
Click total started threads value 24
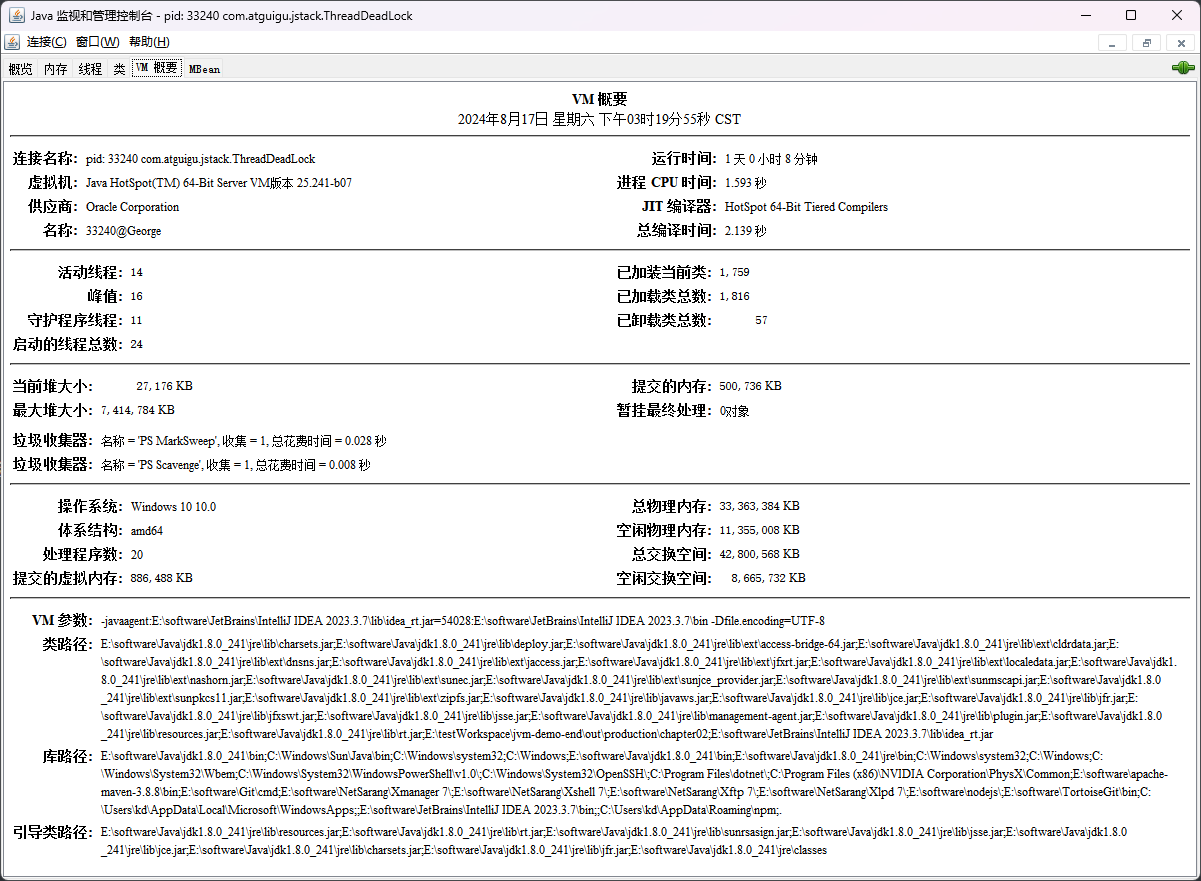point(137,344)
